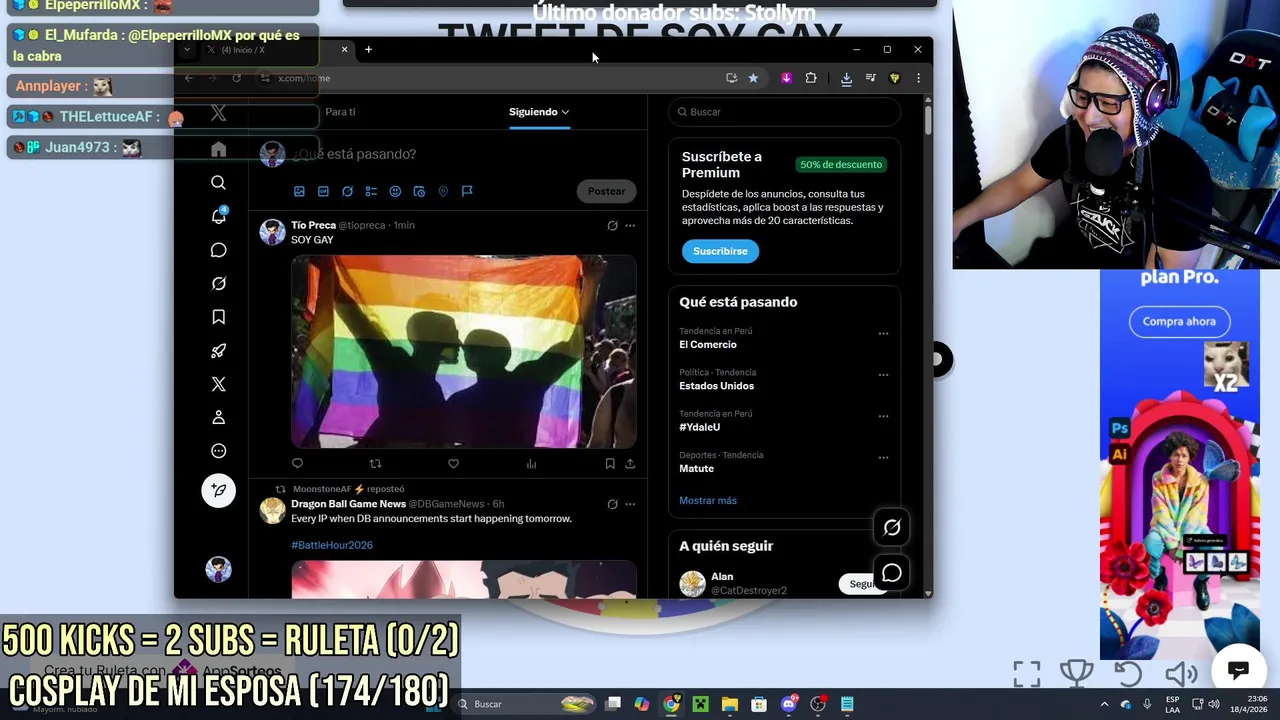
Task: Reply to Tío Preca's SOY GAY post
Action: 297,463
